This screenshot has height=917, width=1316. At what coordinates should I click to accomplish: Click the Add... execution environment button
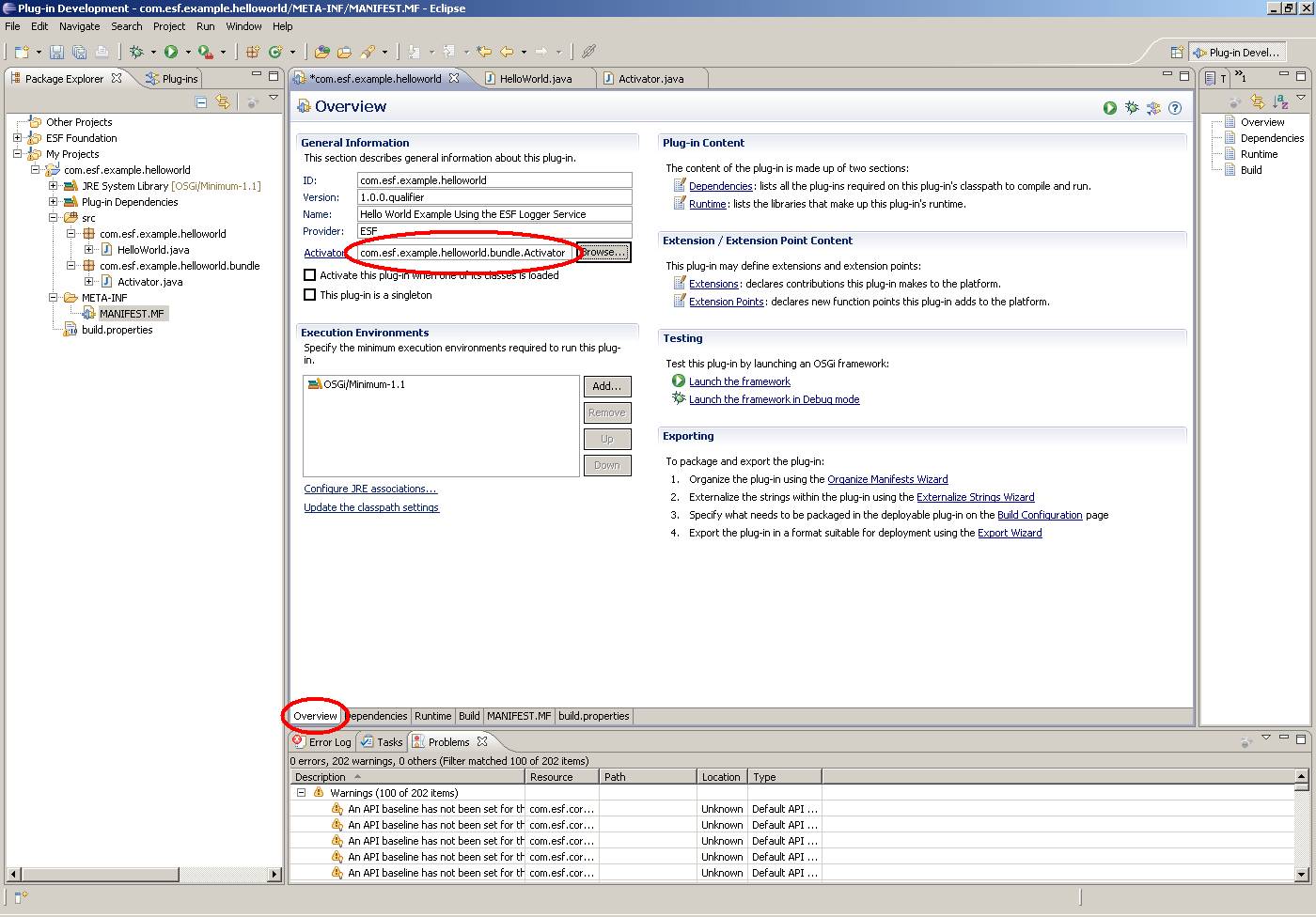coord(607,386)
